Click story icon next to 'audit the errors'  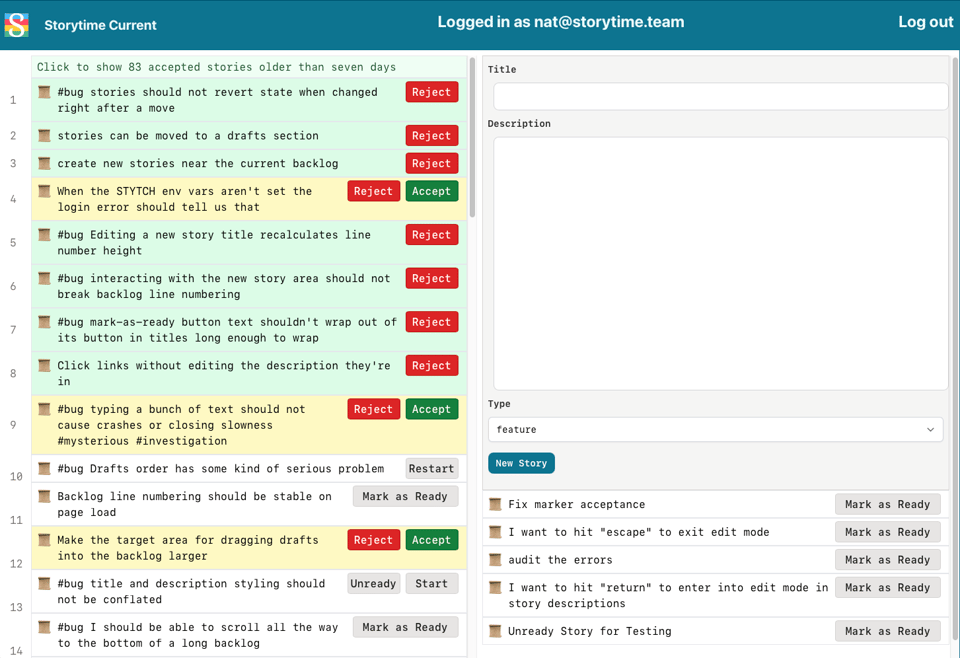tap(495, 560)
